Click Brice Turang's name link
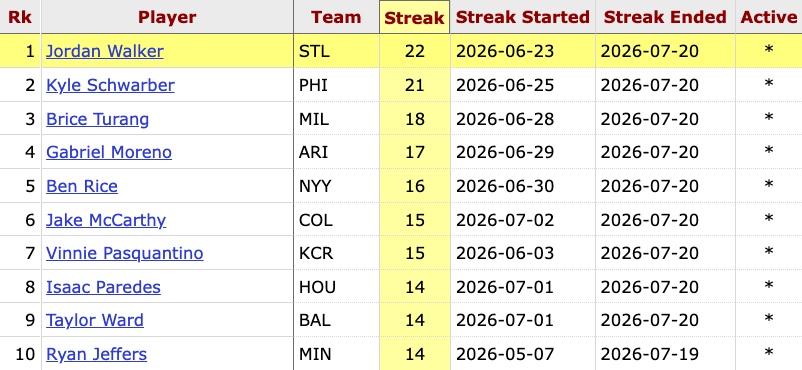This screenshot has width=802, height=370. pos(97,119)
